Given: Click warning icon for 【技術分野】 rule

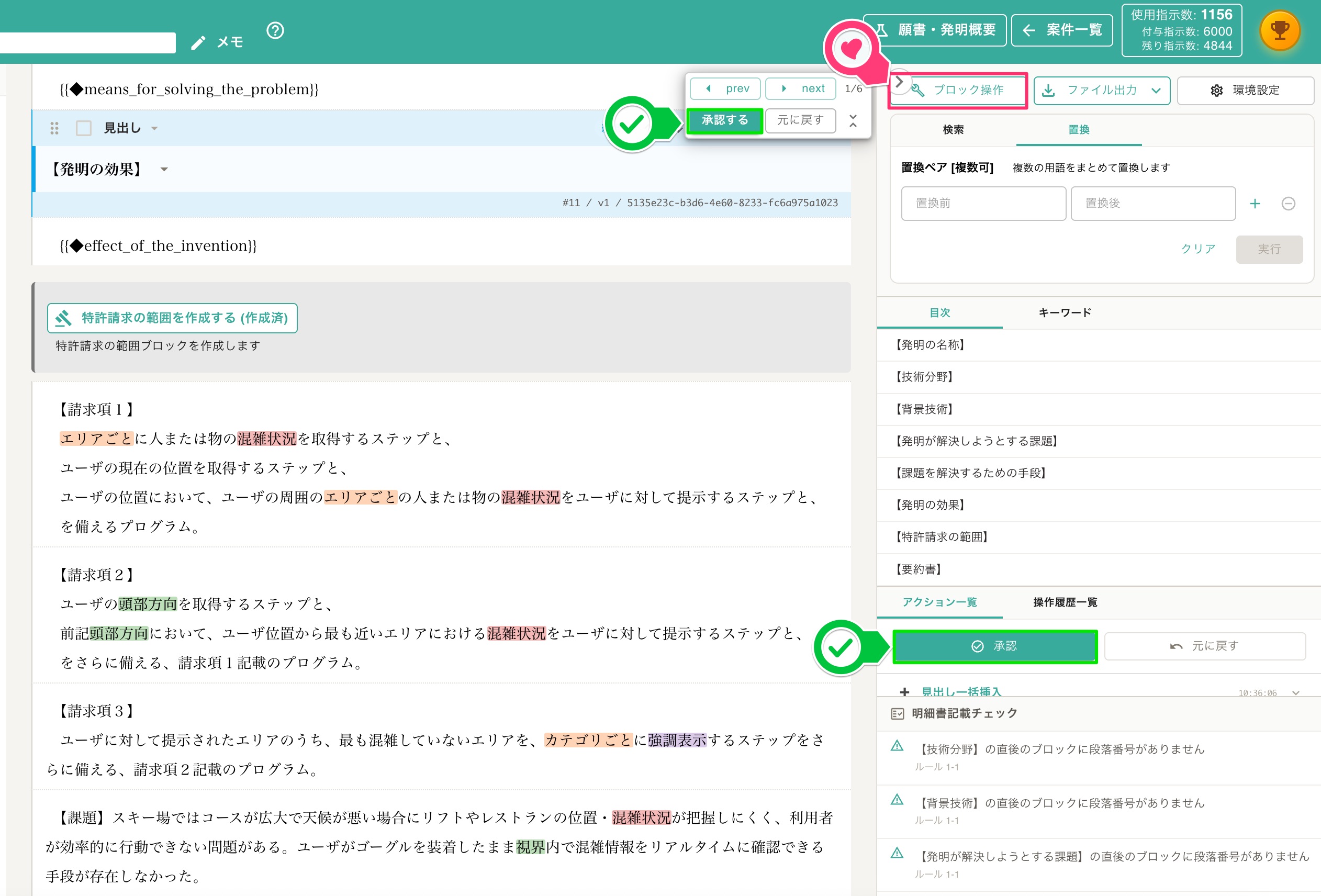Looking at the screenshot, I should tap(897, 745).
